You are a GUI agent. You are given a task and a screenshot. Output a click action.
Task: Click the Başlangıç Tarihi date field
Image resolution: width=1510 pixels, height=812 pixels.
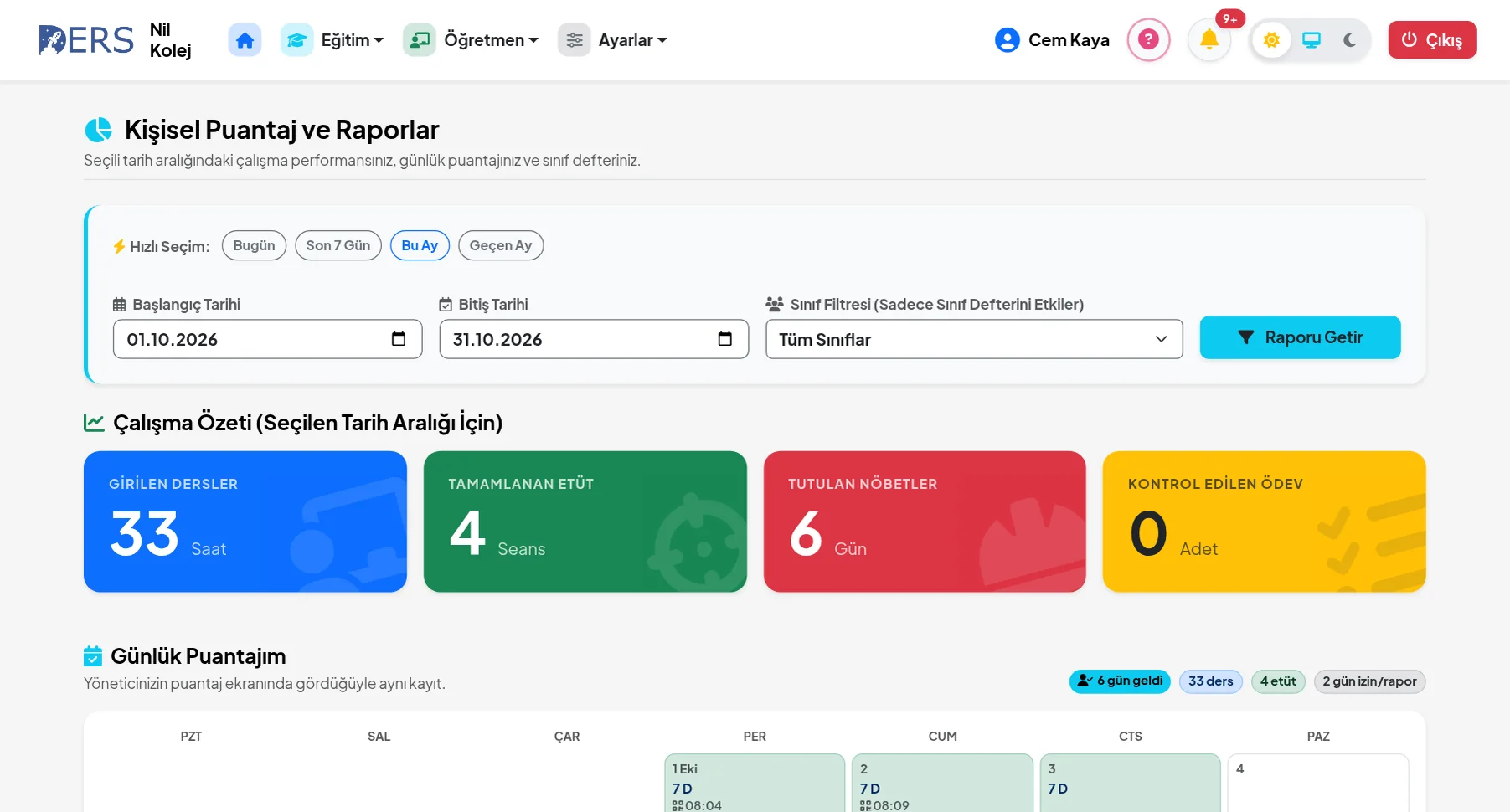click(268, 339)
